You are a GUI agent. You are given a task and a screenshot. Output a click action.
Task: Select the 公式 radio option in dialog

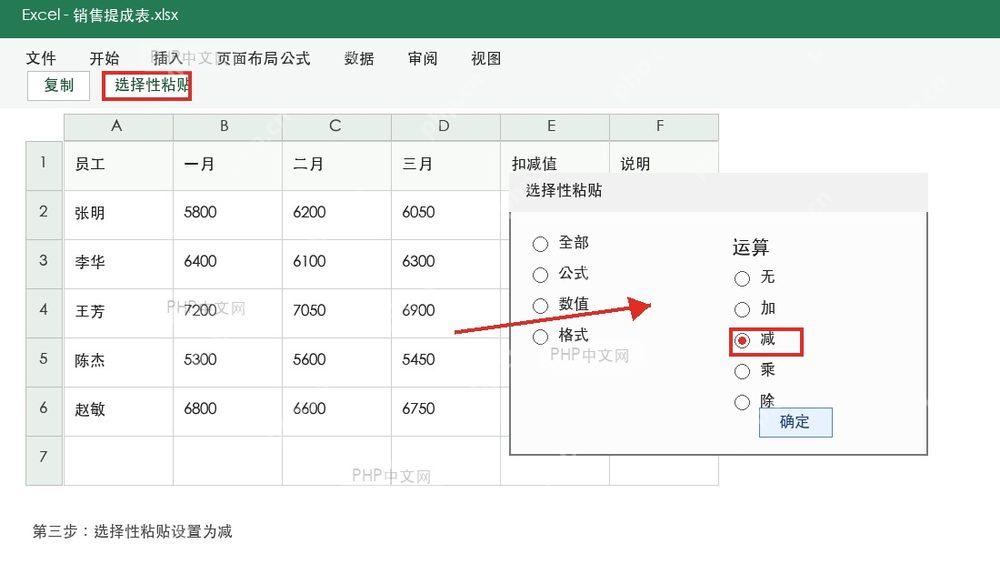(x=561, y=274)
